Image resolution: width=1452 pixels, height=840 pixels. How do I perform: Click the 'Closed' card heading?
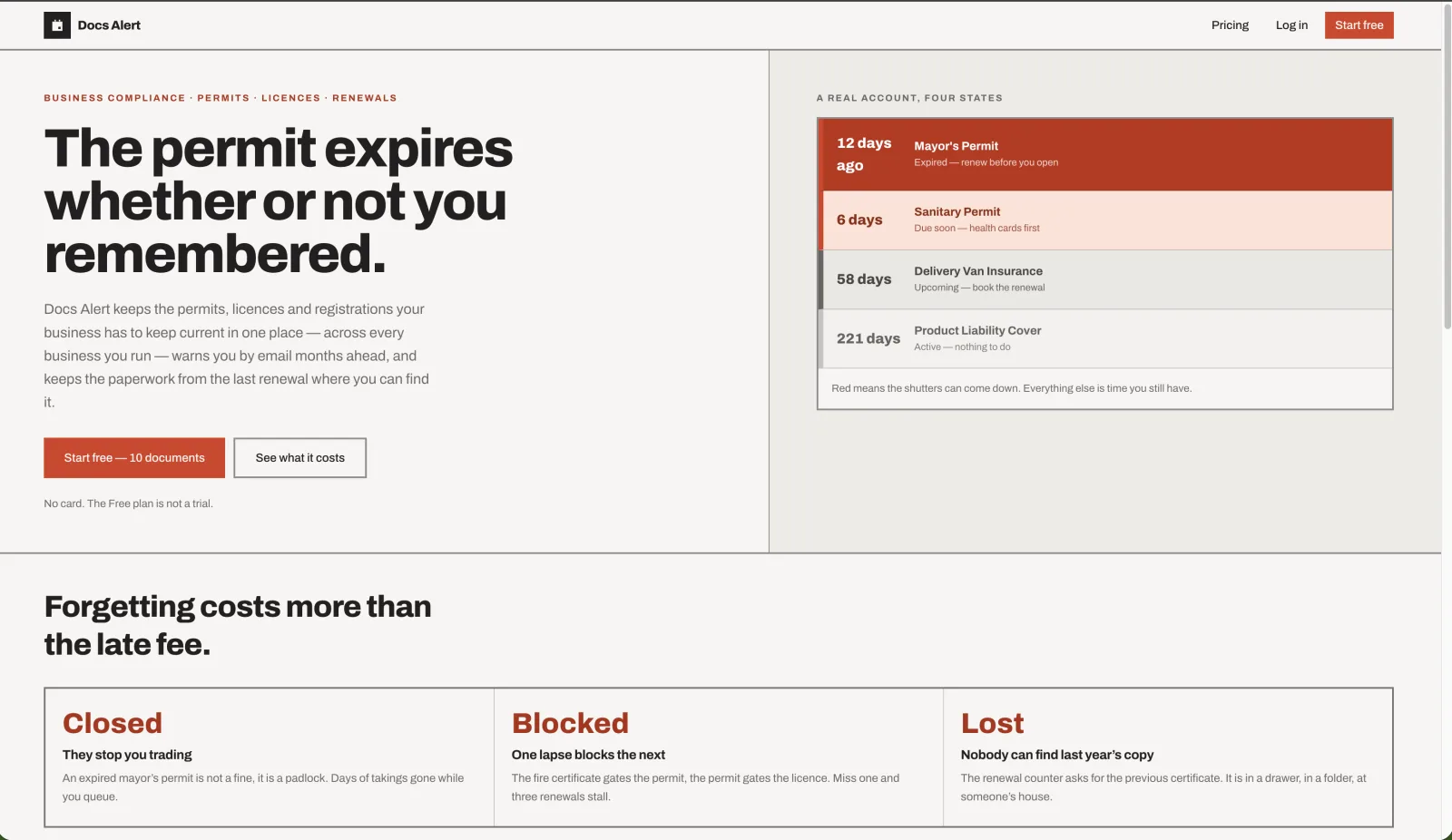pos(113,723)
